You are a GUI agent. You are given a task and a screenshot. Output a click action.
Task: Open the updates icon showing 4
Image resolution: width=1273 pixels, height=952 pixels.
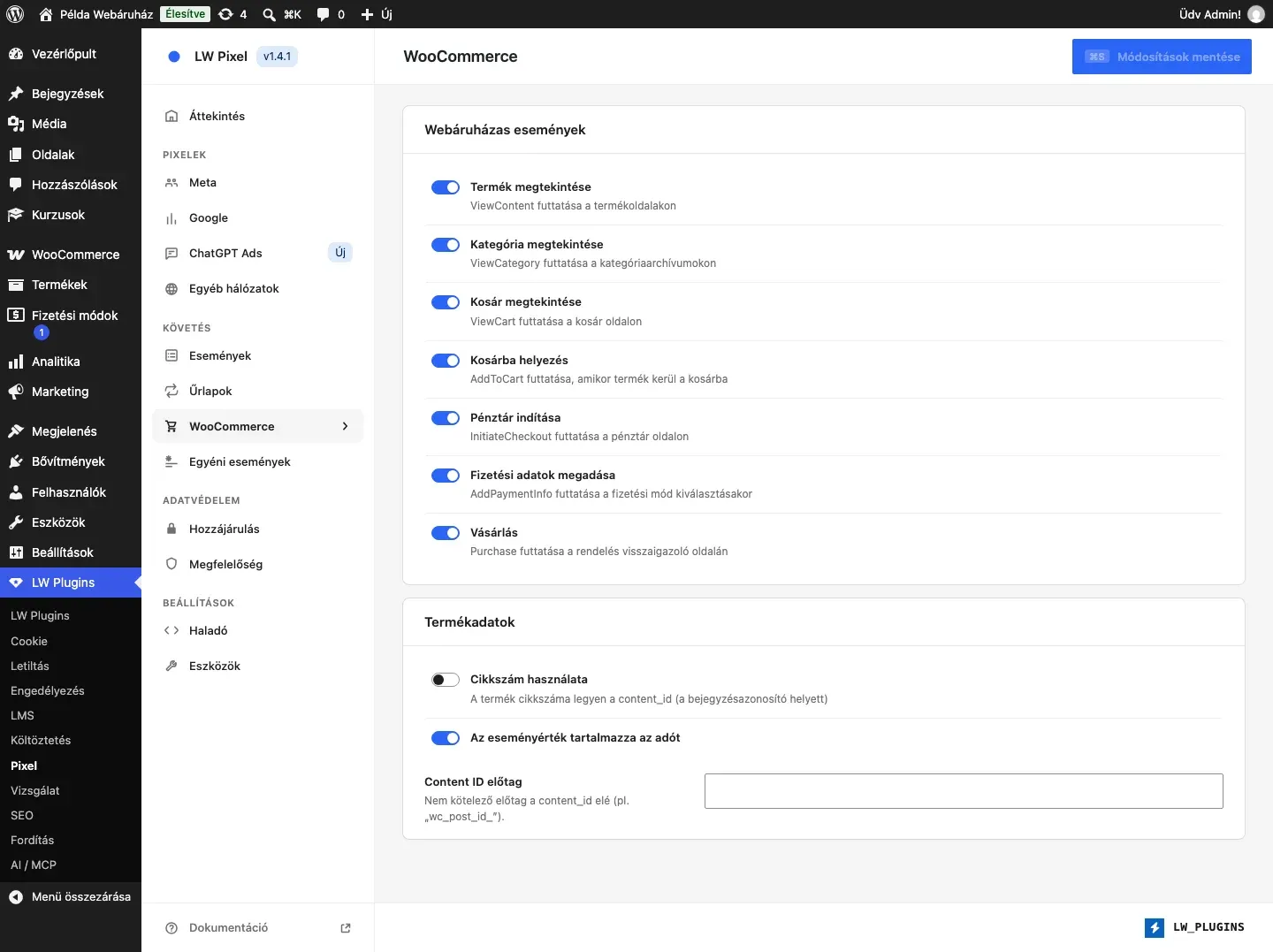point(232,14)
